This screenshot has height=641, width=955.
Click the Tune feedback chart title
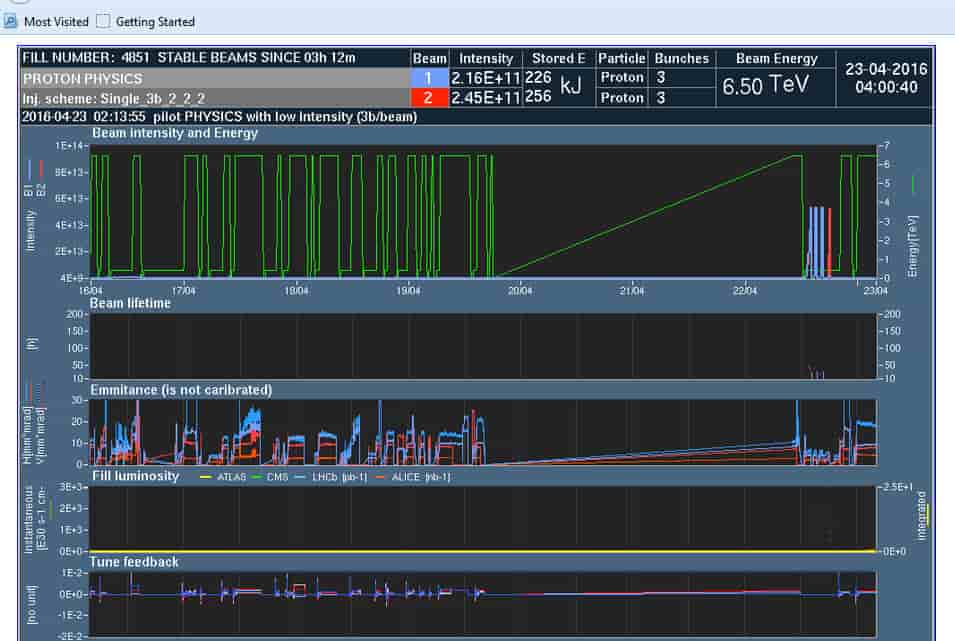coord(135,562)
